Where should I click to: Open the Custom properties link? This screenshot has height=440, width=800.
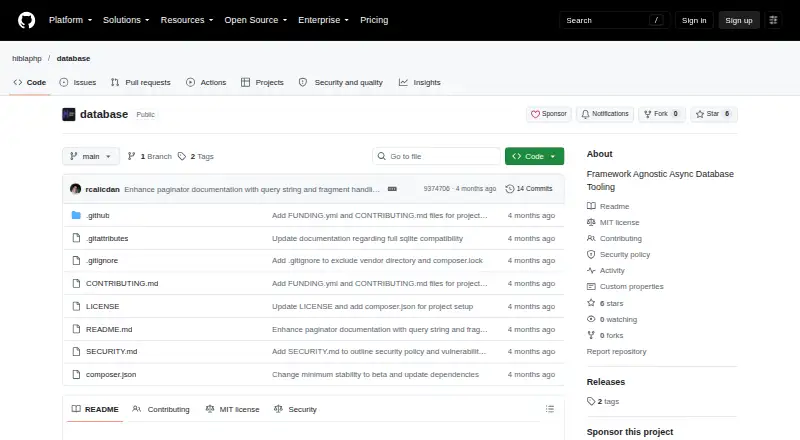click(632, 286)
